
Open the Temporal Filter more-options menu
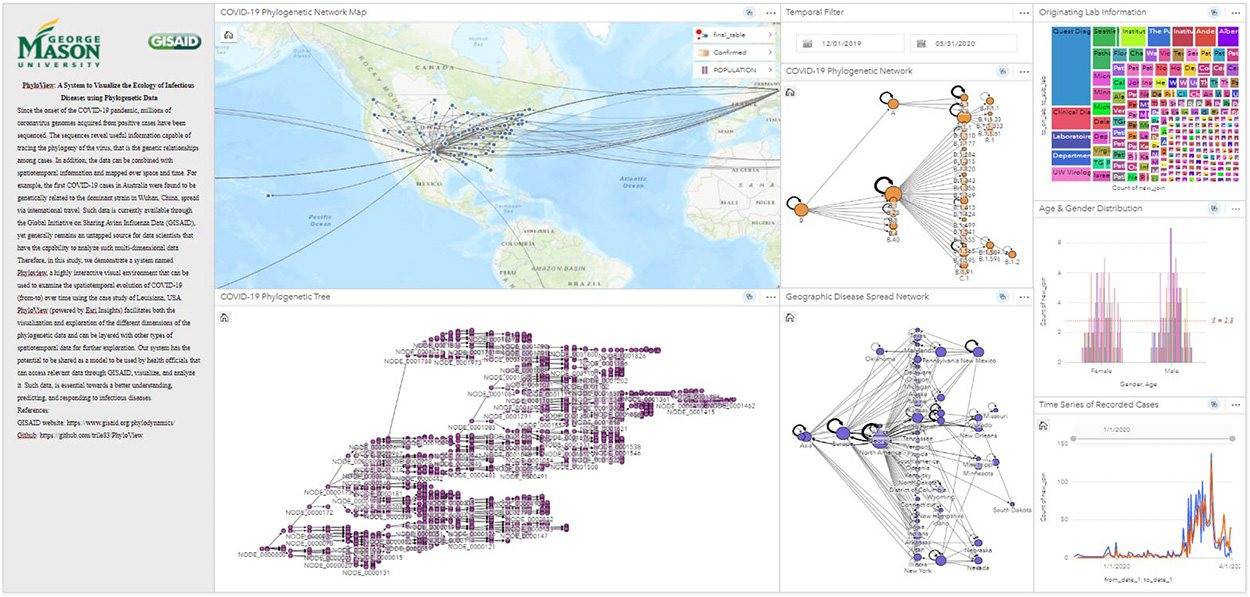pos(1023,13)
